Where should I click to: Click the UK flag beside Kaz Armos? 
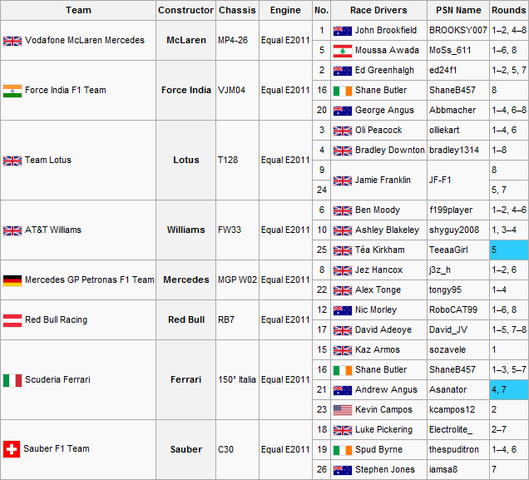[342, 350]
